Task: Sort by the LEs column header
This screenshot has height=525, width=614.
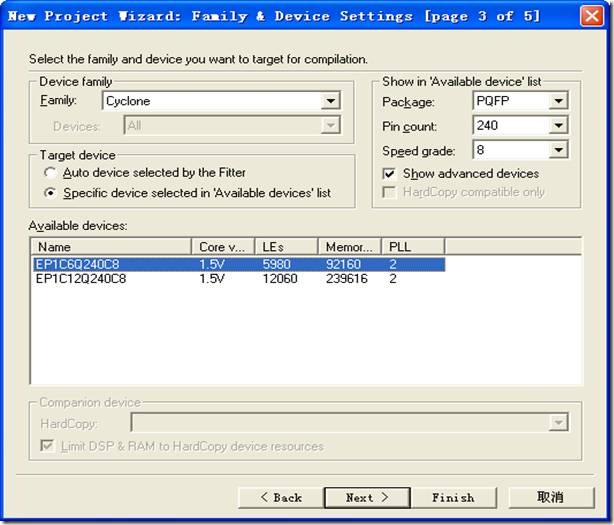Action: [x=286, y=246]
